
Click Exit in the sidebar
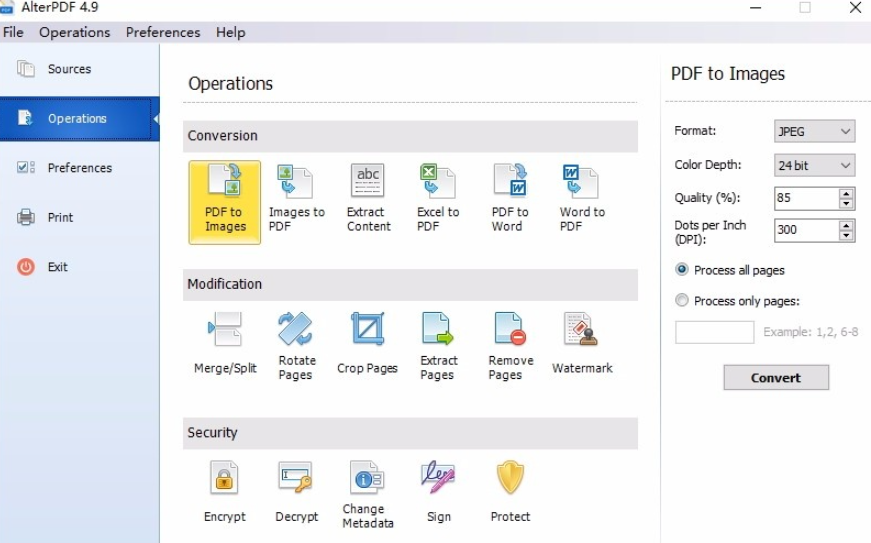click(x=79, y=267)
